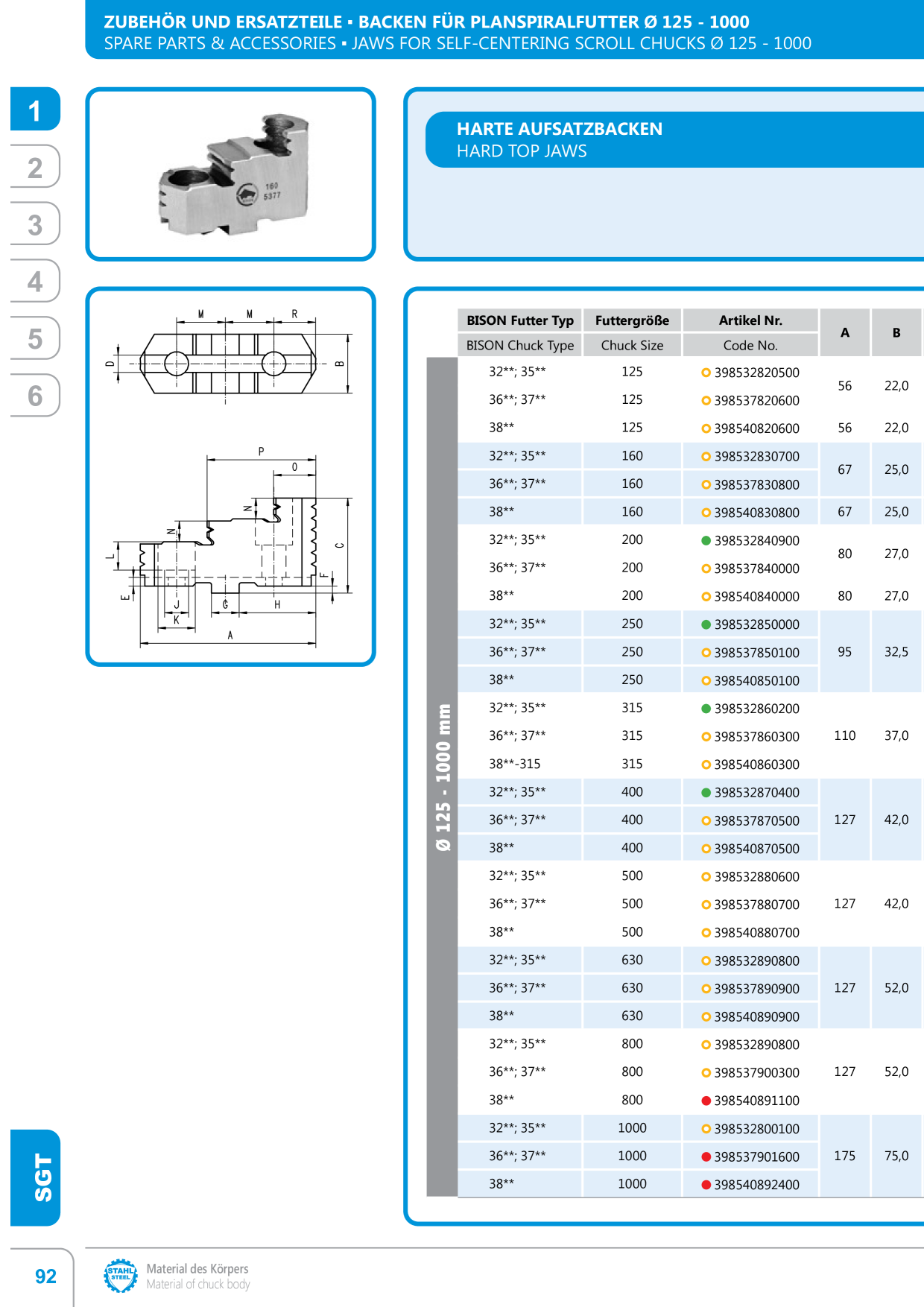Click the 'HARTE AUFSATZBACKEN' section heading
Image resolution: width=924 pixels, height=1307 pixels.
(560, 129)
